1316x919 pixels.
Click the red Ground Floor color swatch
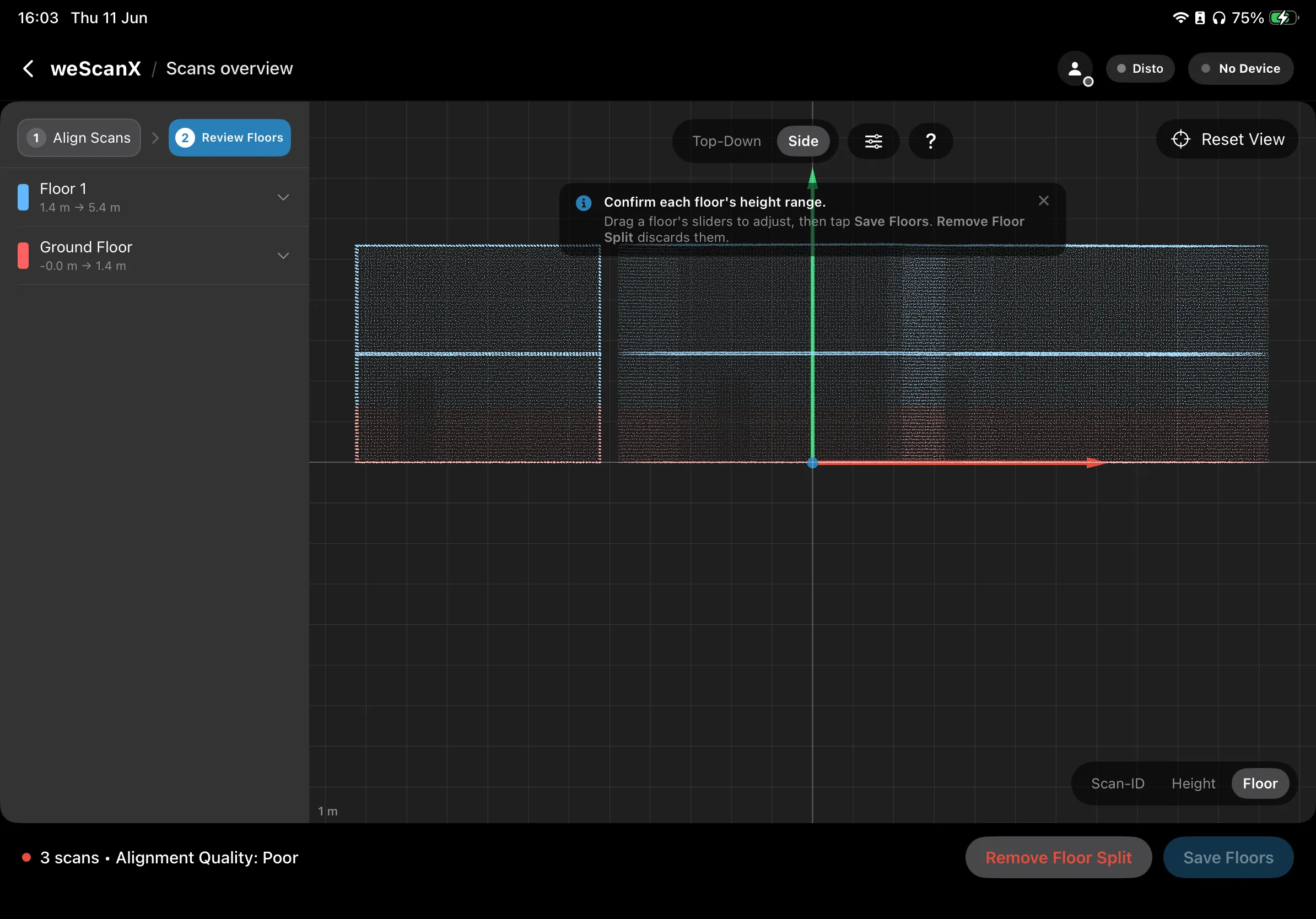point(23,256)
